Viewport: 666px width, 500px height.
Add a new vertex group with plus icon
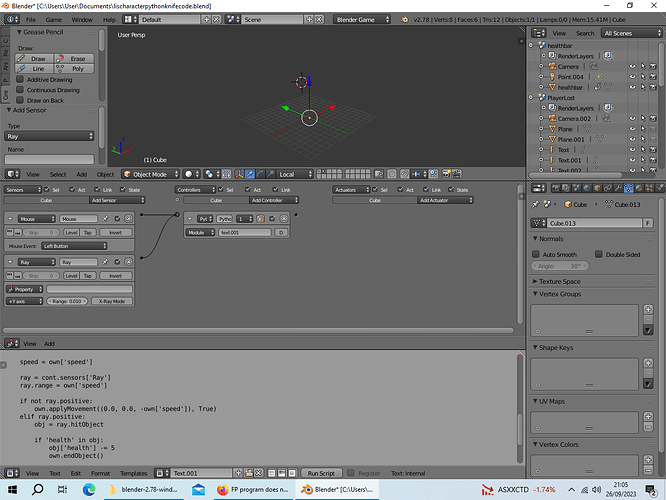pos(648,309)
